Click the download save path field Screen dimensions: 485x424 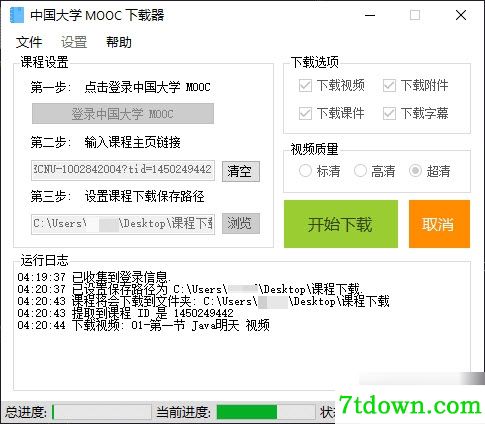pos(123,224)
